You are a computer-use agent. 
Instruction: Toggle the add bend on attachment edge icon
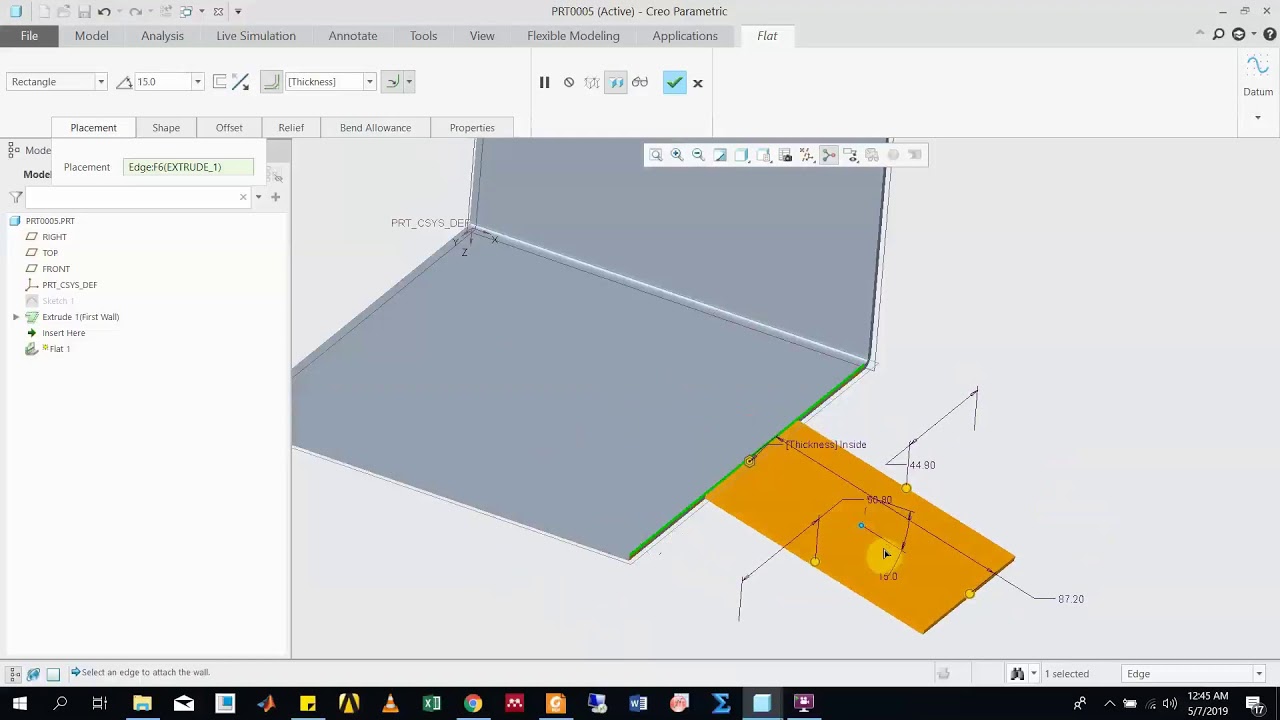tap(271, 82)
